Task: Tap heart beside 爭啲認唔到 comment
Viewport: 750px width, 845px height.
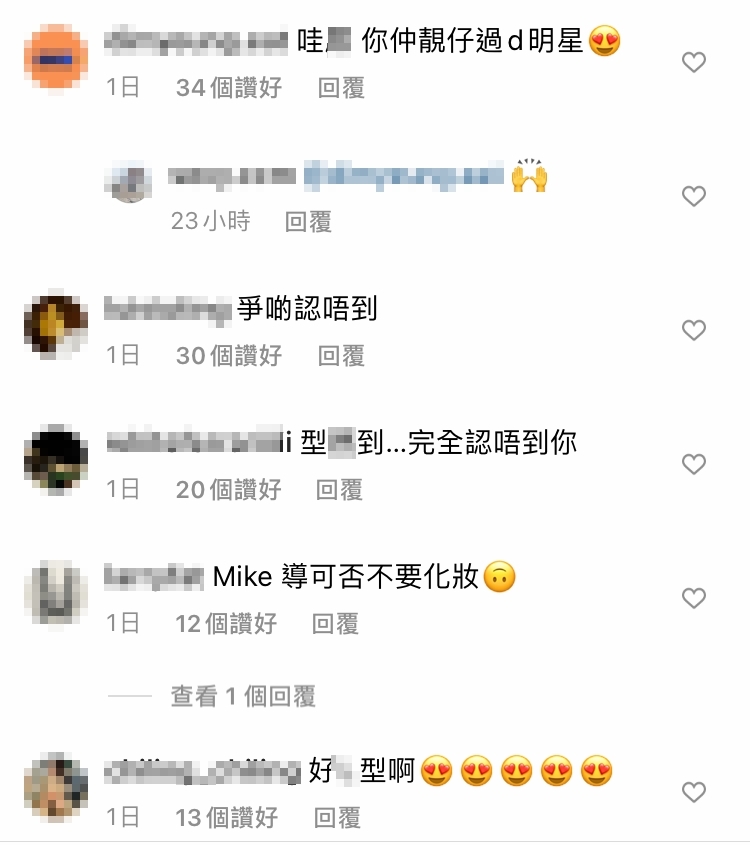Action: click(x=693, y=330)
